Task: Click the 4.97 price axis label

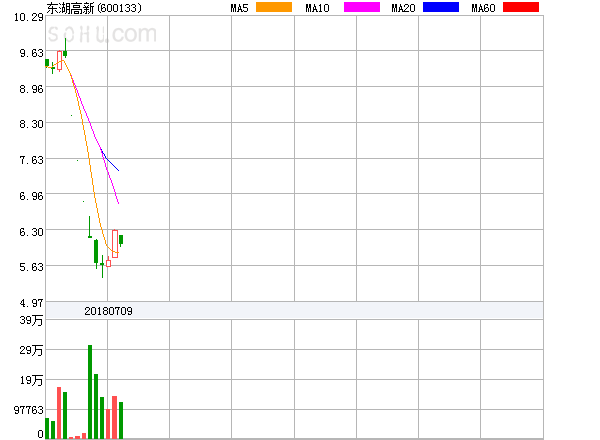Action: (x=31, y=303)
